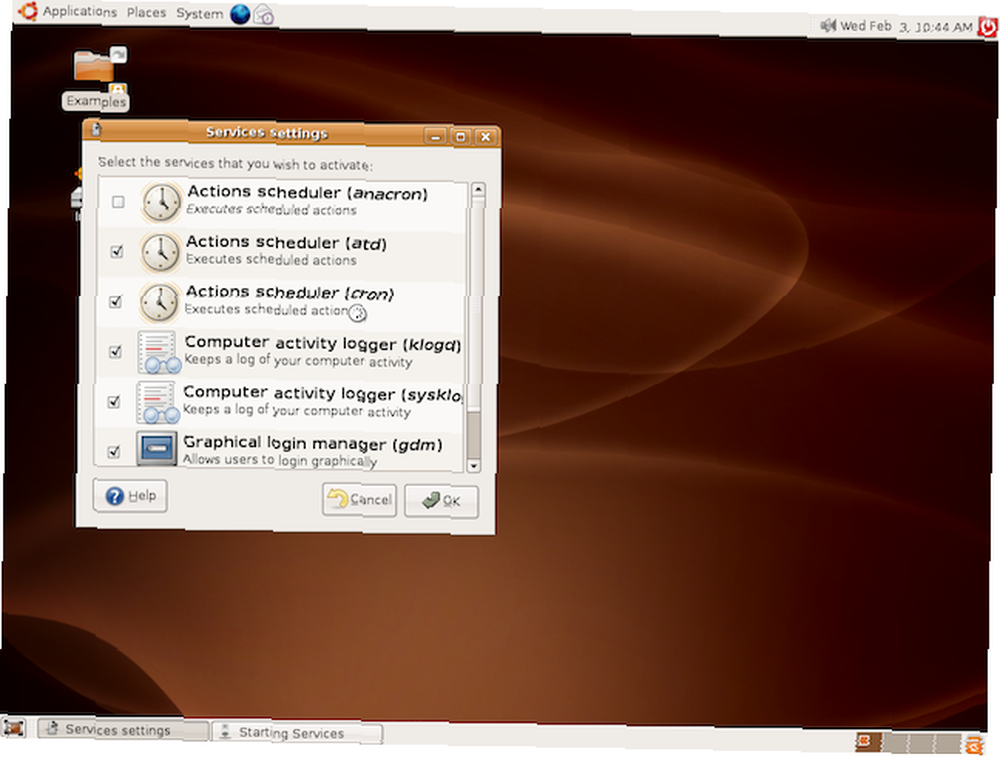Open the Places menu

[146, 13]
